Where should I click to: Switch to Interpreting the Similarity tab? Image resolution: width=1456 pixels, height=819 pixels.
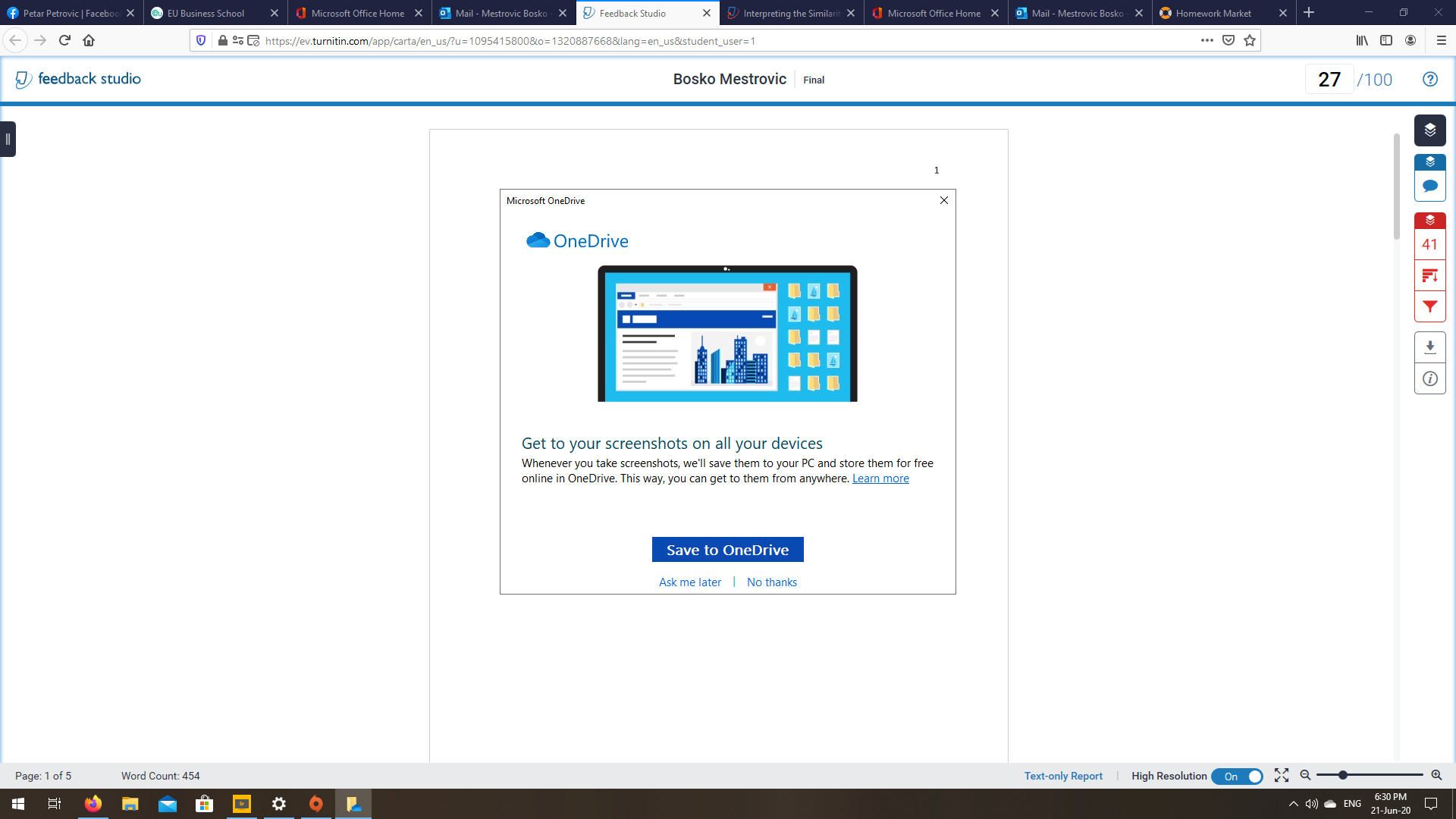pyautogui.click(x=792, y=13)
